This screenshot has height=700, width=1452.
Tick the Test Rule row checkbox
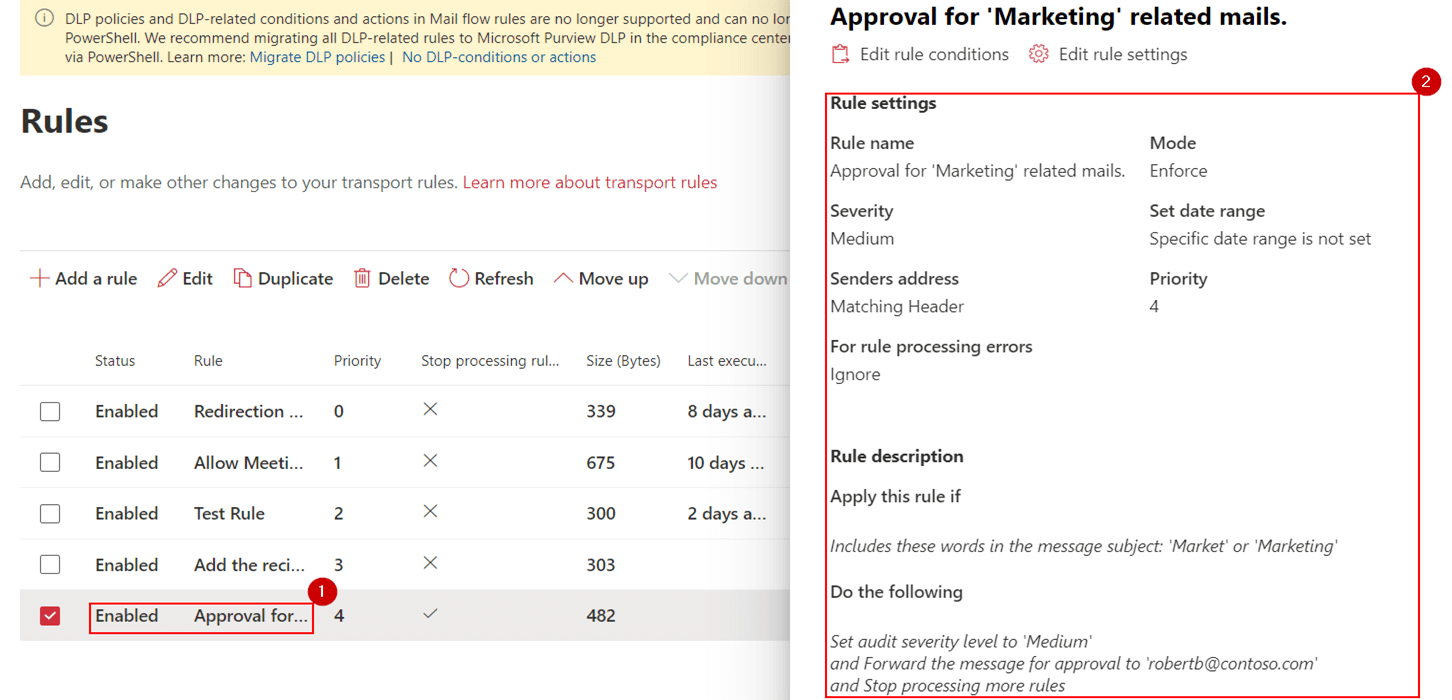coord(50,514)
